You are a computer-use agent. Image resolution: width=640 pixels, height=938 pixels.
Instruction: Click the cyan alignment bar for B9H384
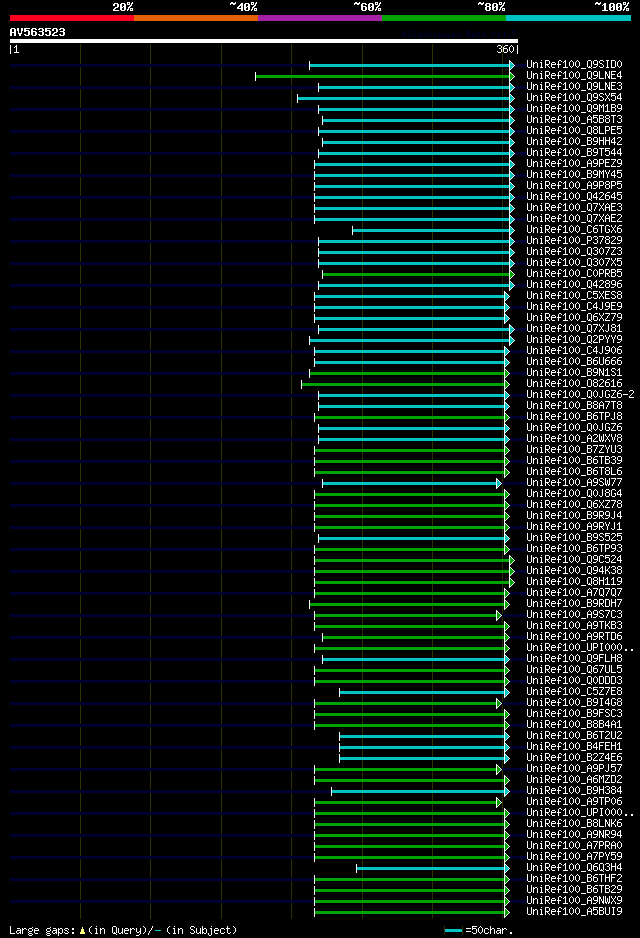[418, 791]
